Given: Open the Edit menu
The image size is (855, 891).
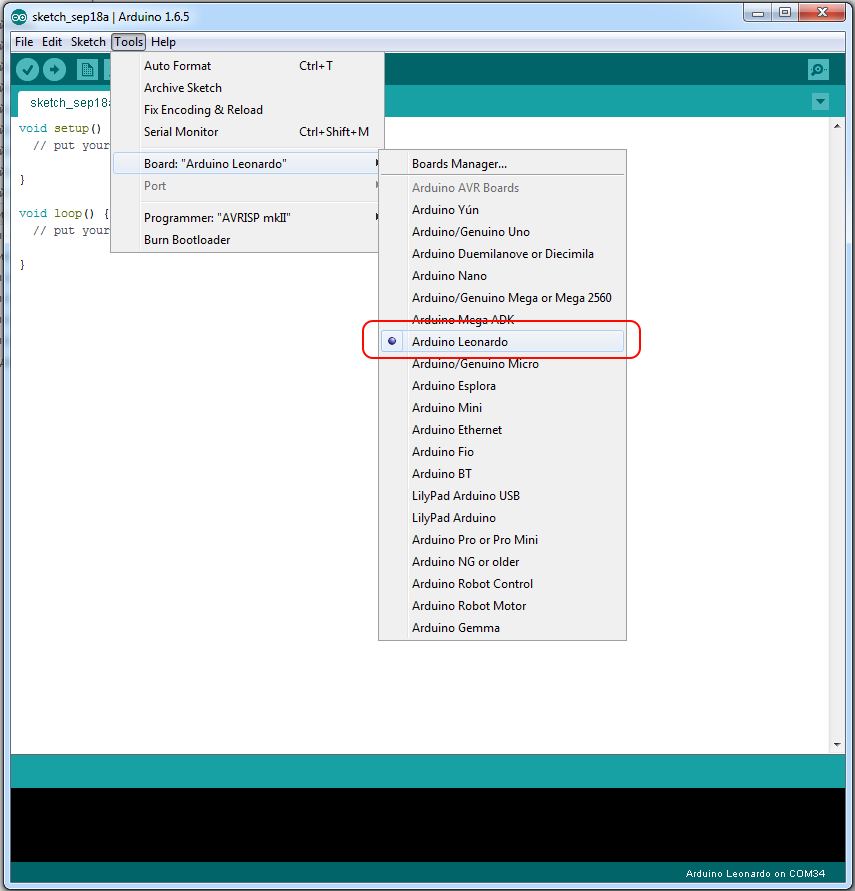Looking at the screenshot, I should [52, 42].
